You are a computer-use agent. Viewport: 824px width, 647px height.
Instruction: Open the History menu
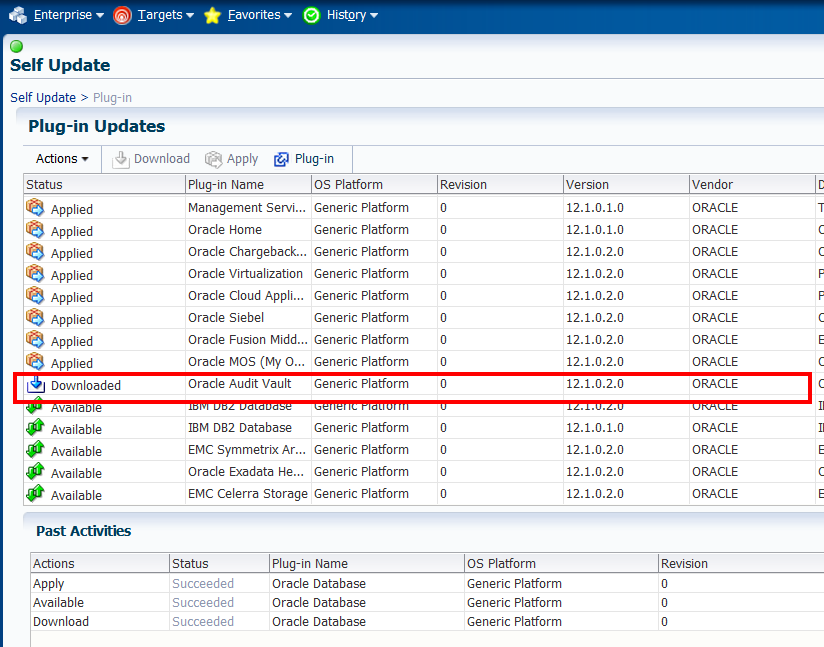[352, 15]
